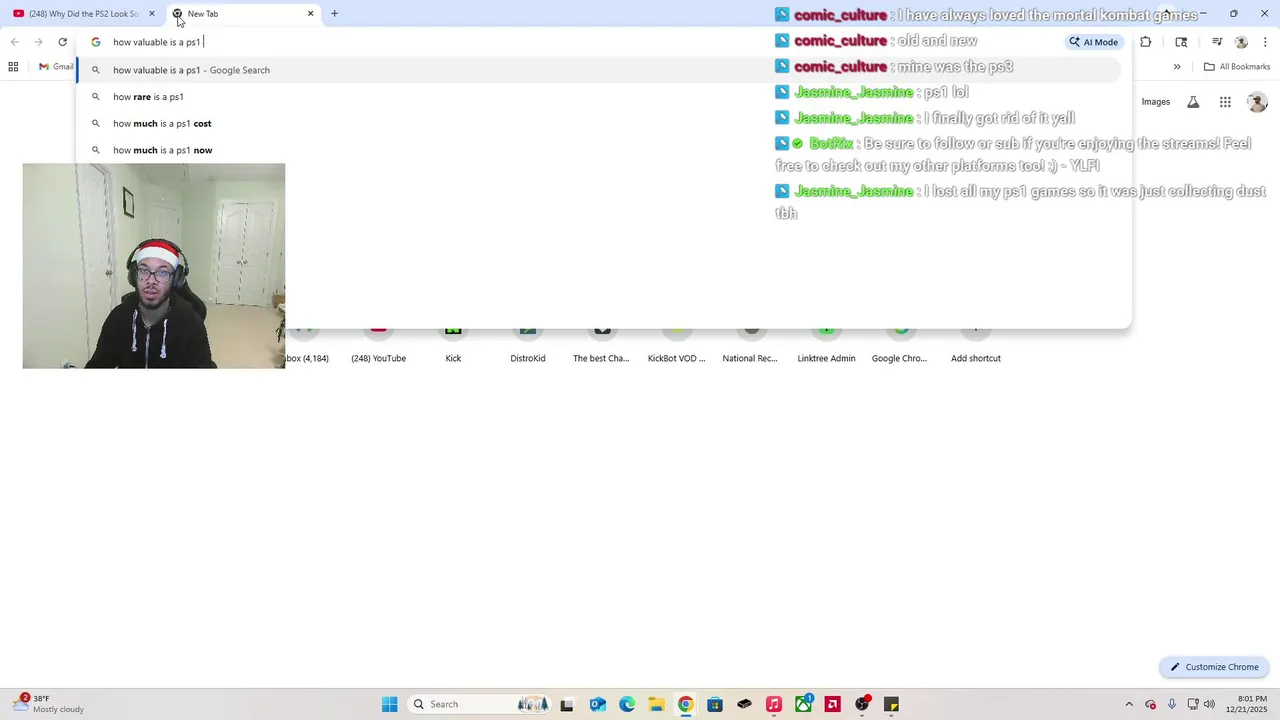Open Task View on the taskbar
This screenshot has height=720, width=1280.
567,704
